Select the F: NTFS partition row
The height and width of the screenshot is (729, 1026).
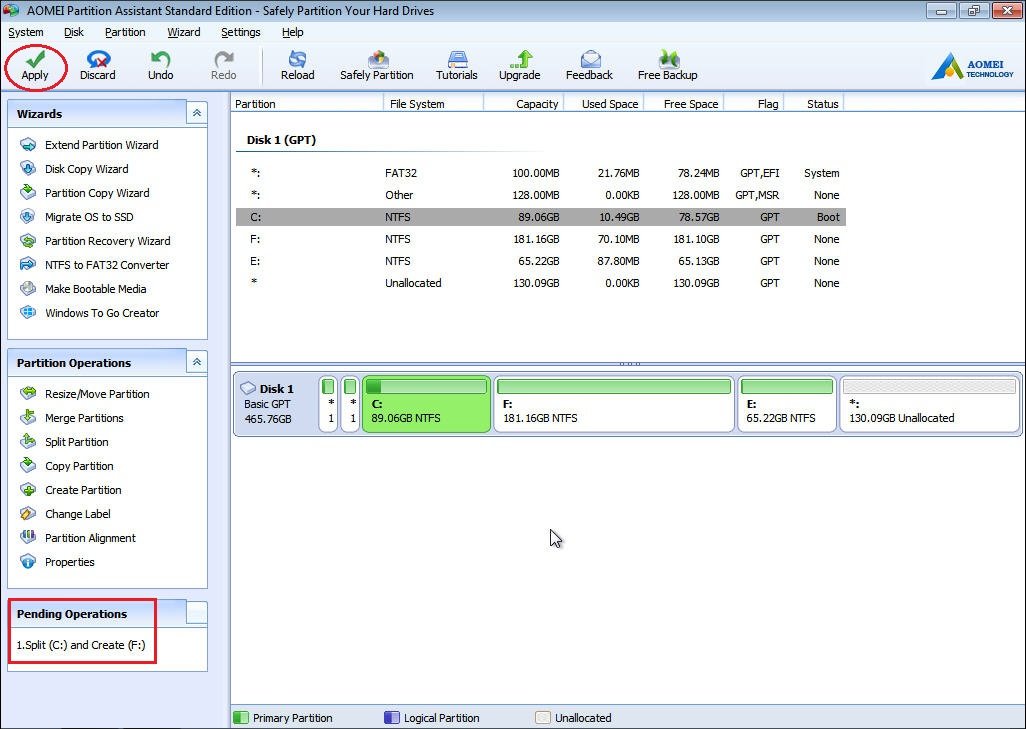tap(540, 239)
